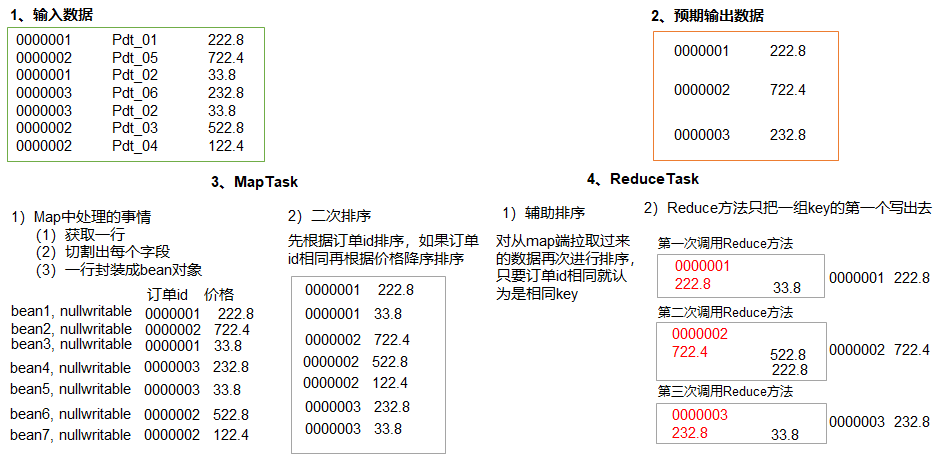Click the label 第二次调用Reduce方法
941x454 pixels.
[726, 312]
